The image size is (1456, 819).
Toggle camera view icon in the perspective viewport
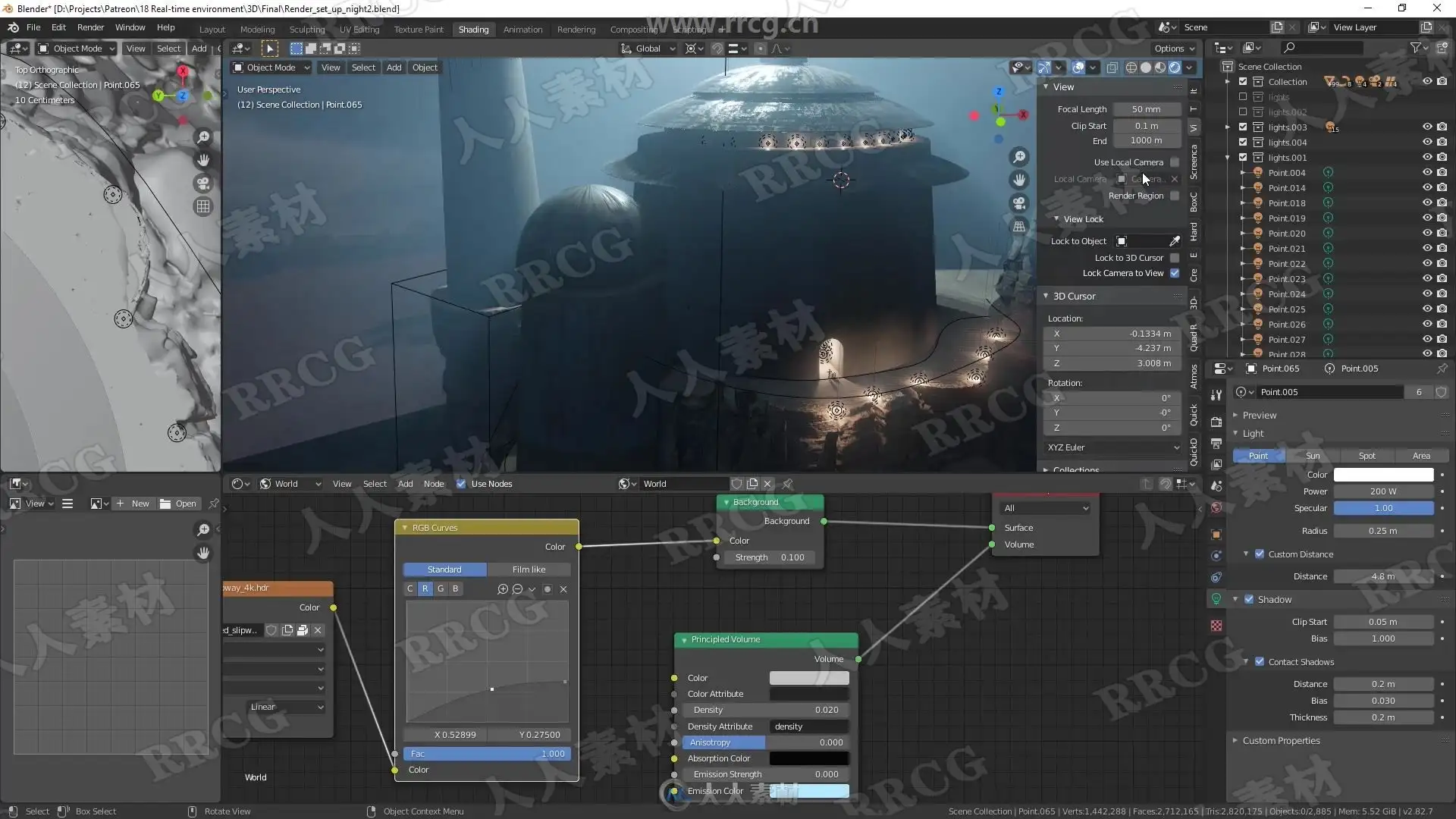point(1020,203)
